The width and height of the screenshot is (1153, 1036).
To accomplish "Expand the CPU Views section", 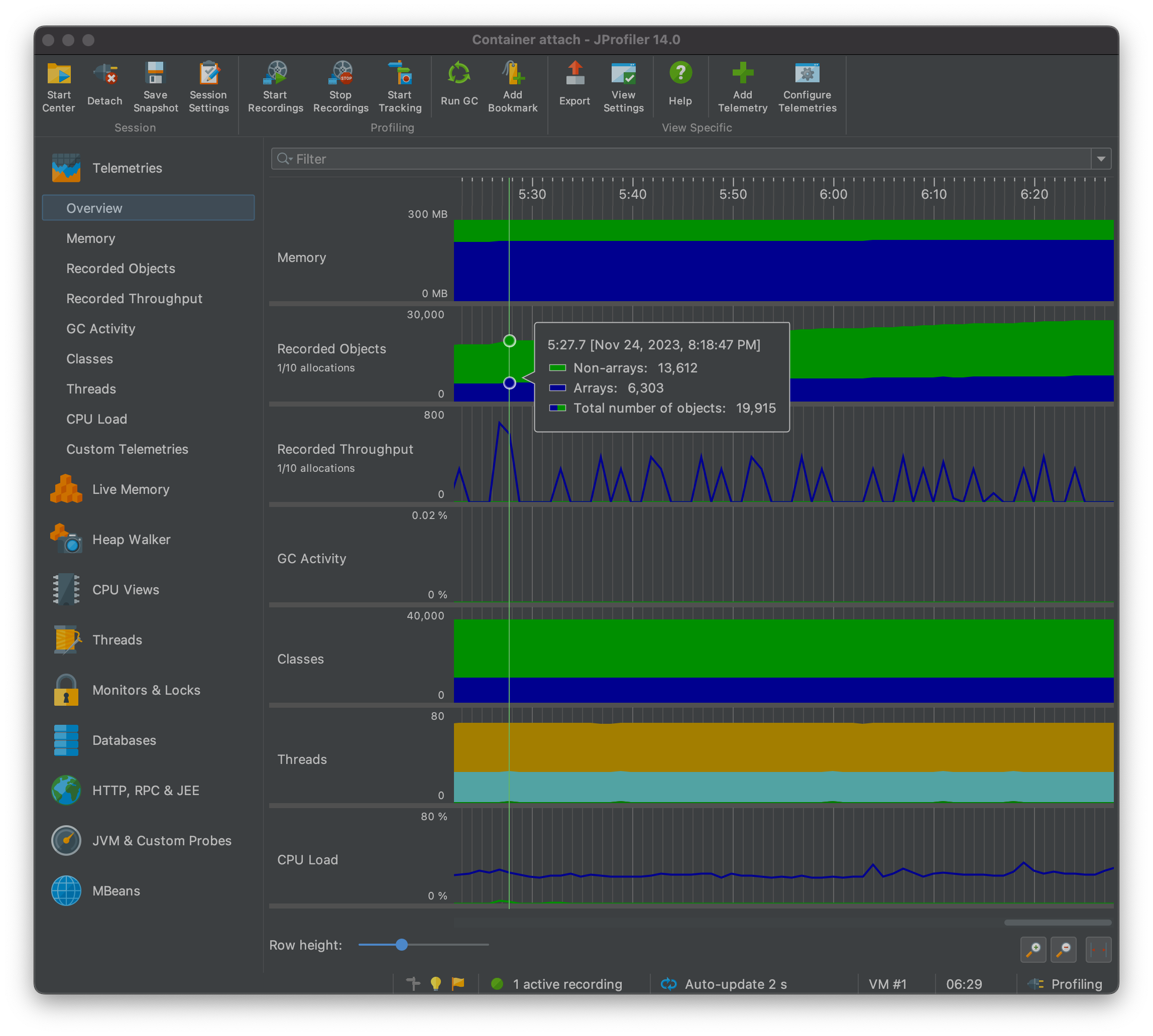I will pyautogui.click(x=125, y=590).
